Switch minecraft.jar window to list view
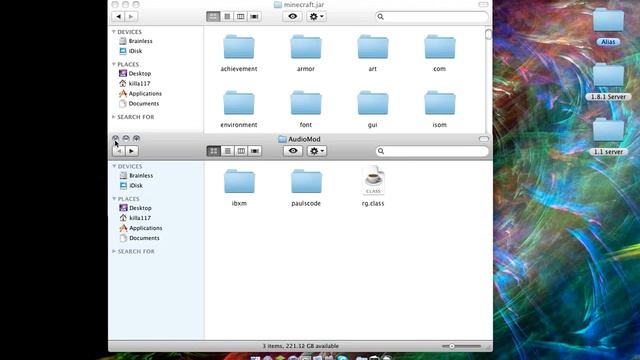Image resolution: width=640 pixels, height=360 pixels. pos(227,16)
